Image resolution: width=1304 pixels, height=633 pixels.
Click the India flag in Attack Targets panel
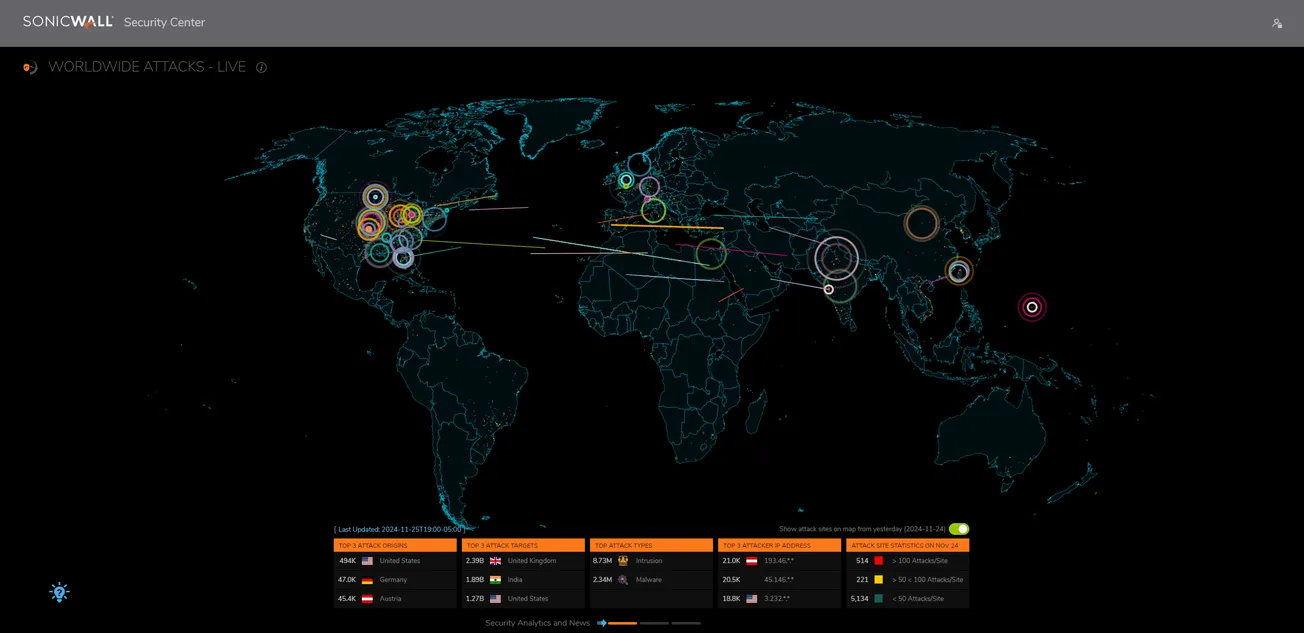click(x=495, y=580)
